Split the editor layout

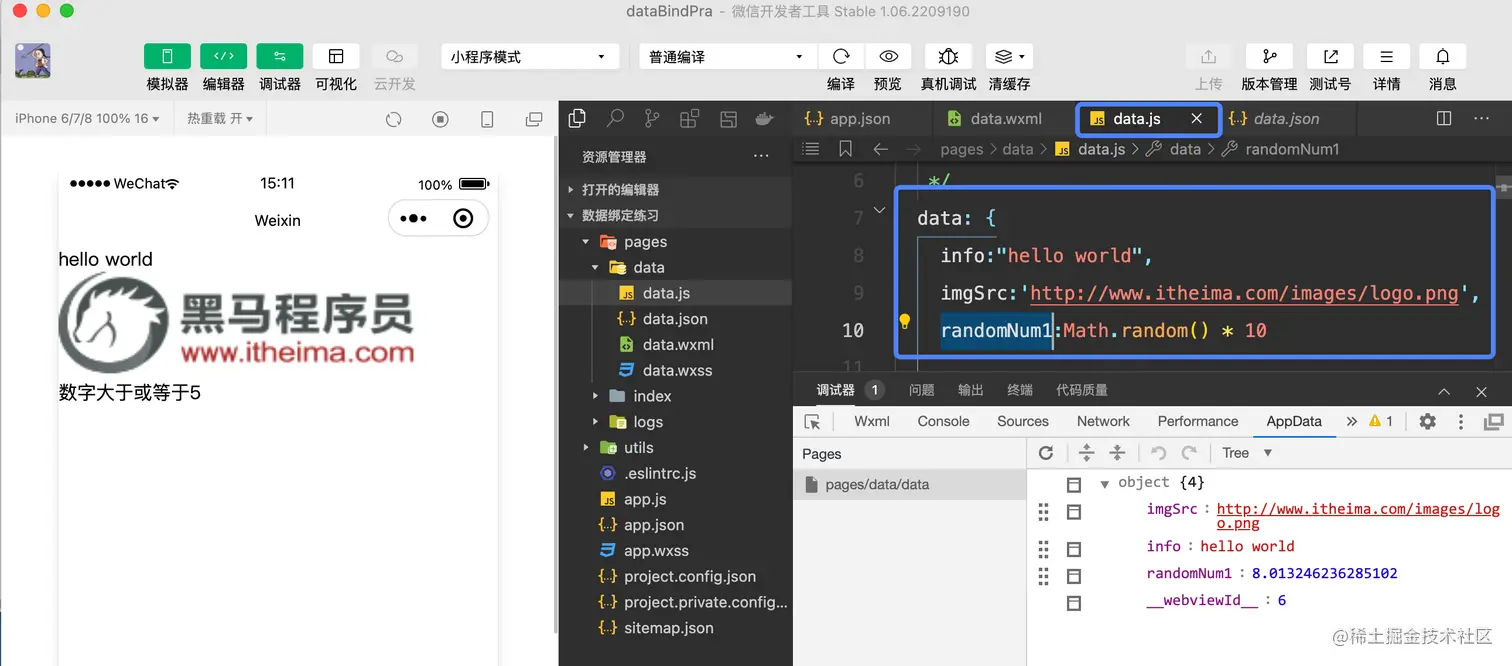(1444, 118)
